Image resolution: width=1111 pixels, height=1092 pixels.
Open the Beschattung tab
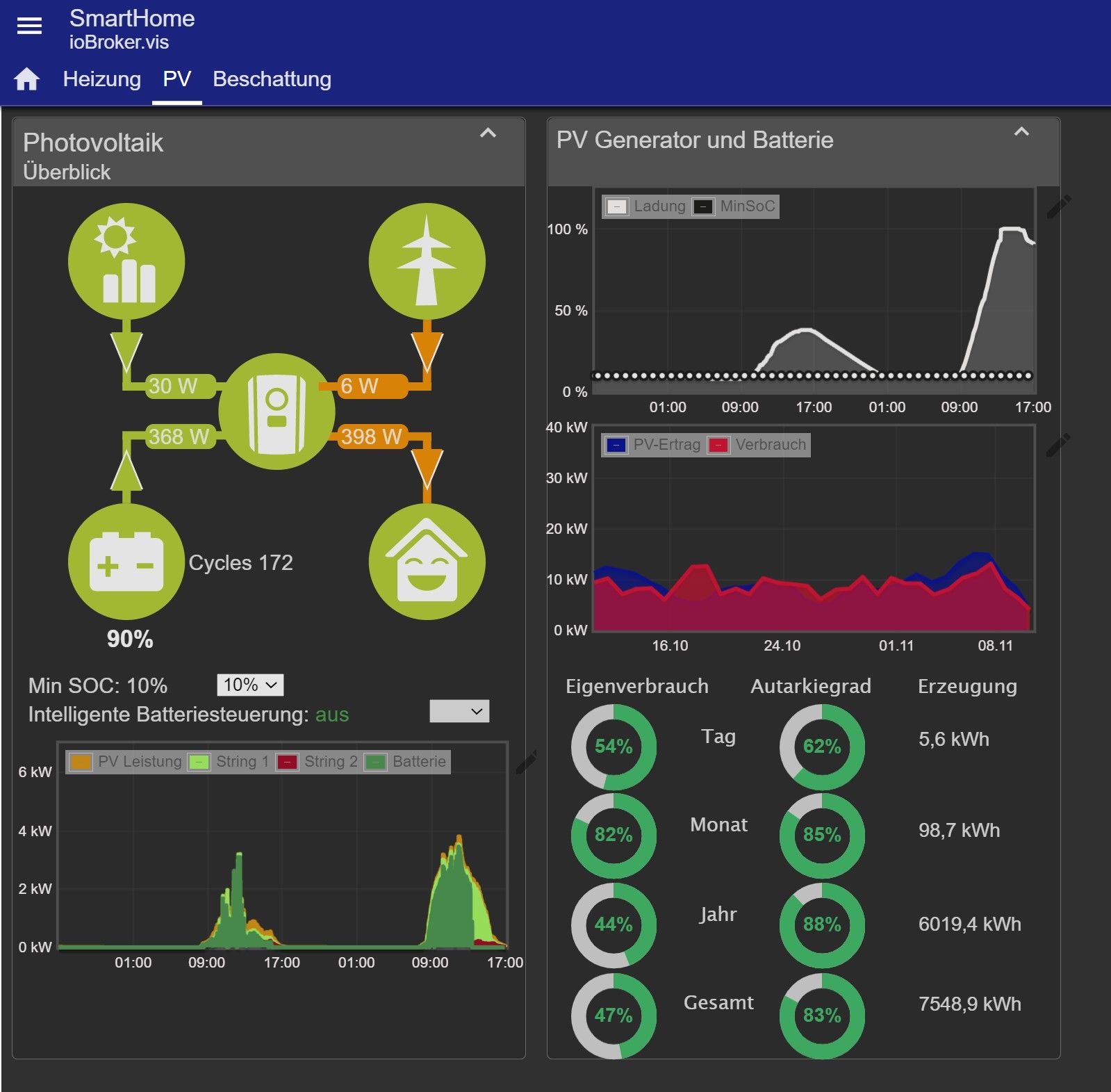[272, 79]
